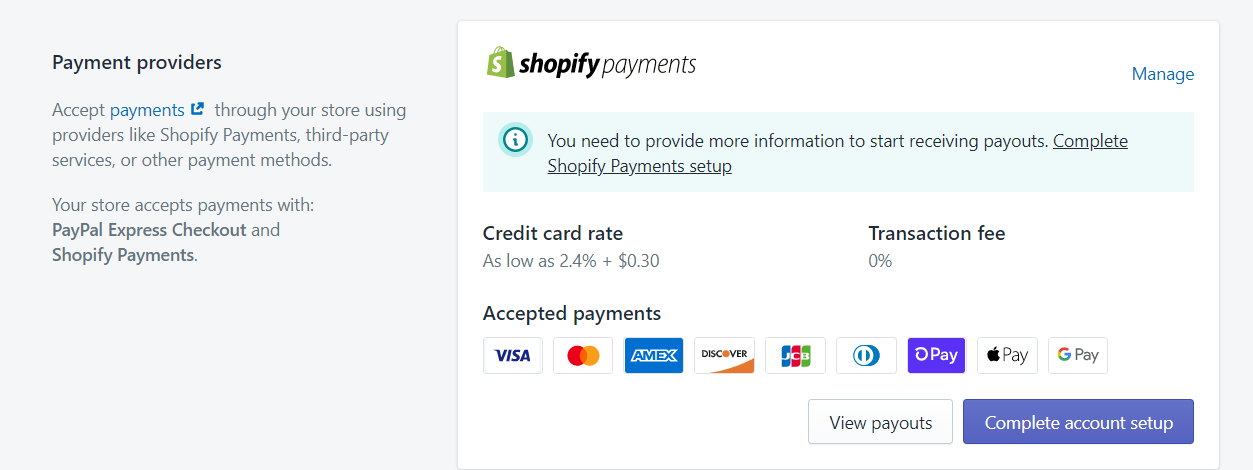Select the Diners Club icon
This screenshot has width=1253, height=470.
(x=866, y=355)
